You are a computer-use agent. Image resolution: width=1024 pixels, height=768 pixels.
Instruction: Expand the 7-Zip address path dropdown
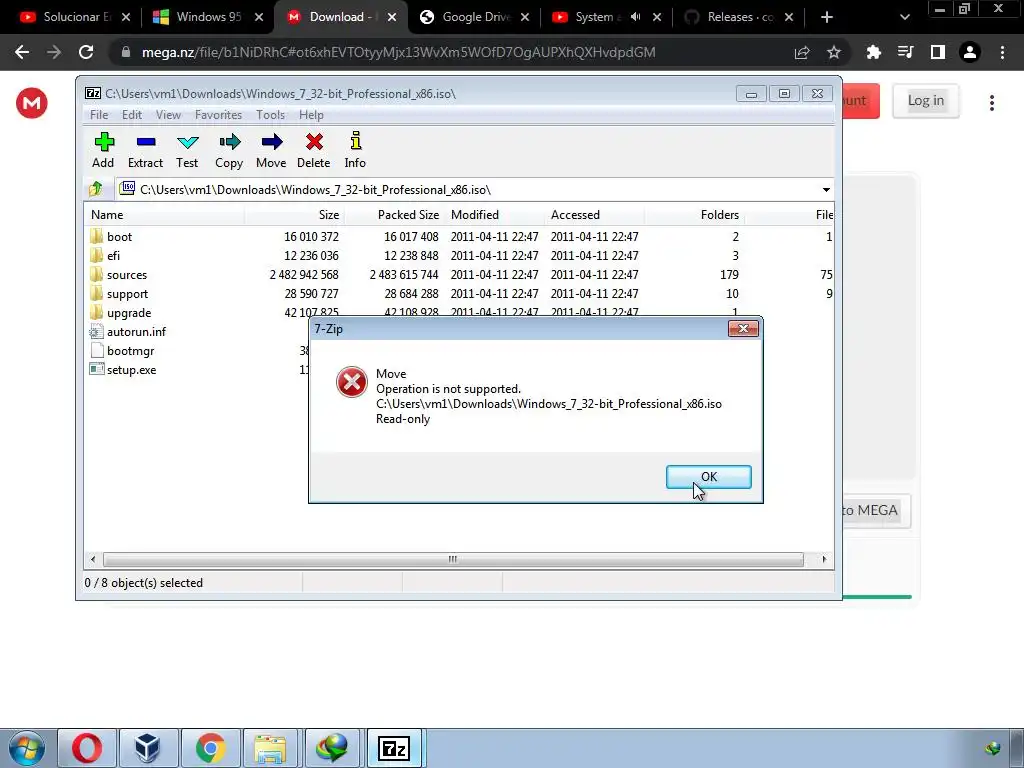click(826, 189)
